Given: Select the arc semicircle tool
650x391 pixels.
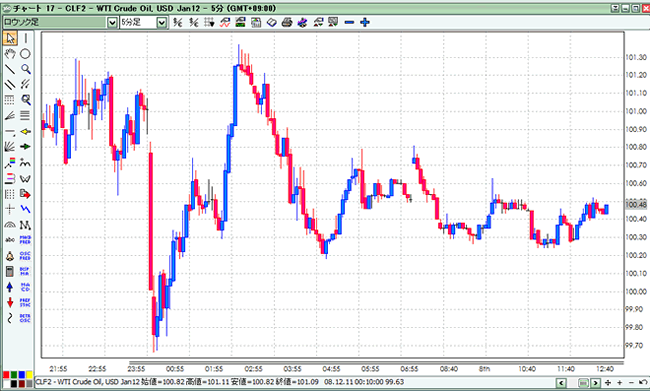Looking at the screenshot, I should (10, 225).
